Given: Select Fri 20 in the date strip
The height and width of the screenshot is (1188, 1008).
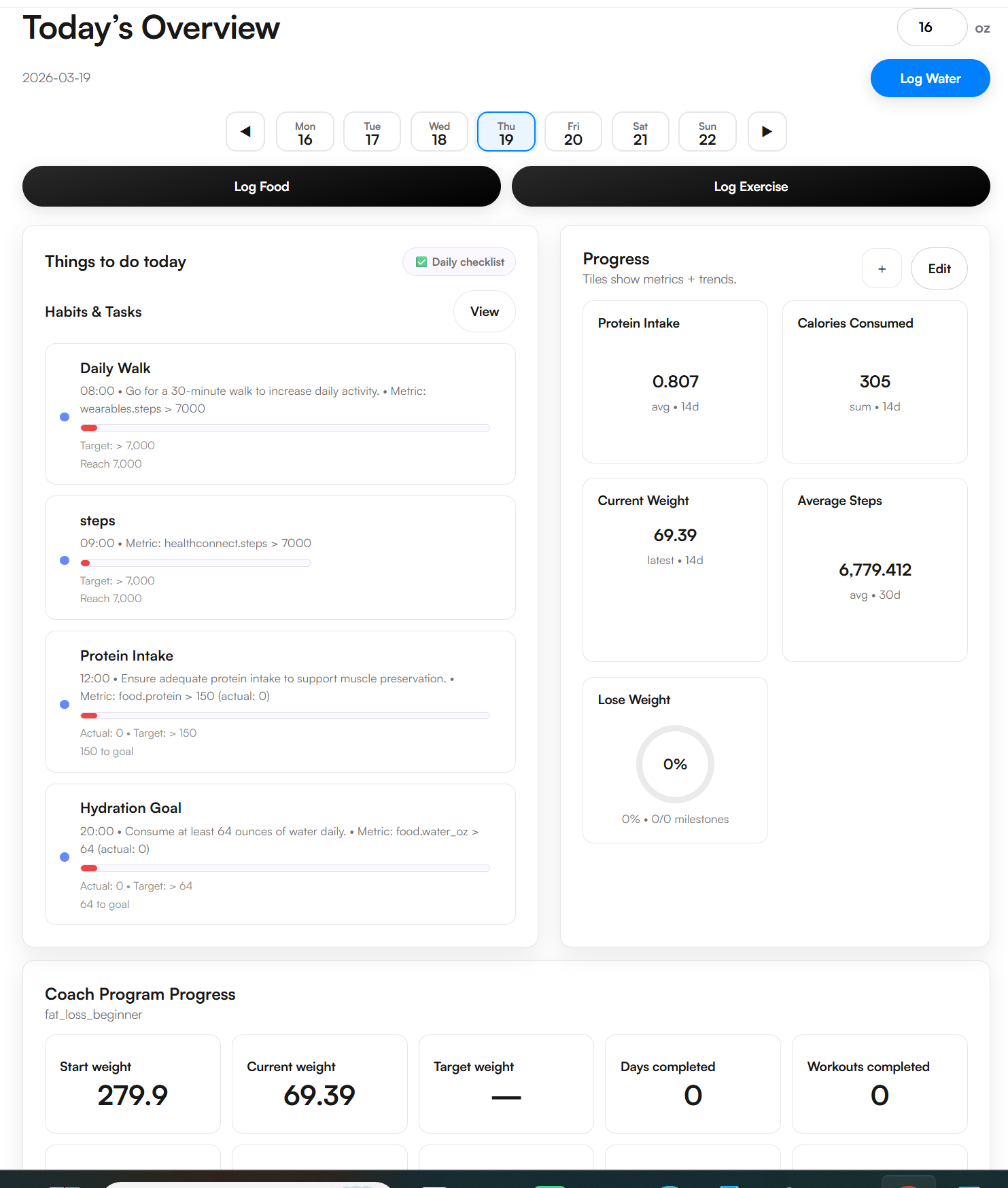Looking at the screenshot, I should click(573, 132).
